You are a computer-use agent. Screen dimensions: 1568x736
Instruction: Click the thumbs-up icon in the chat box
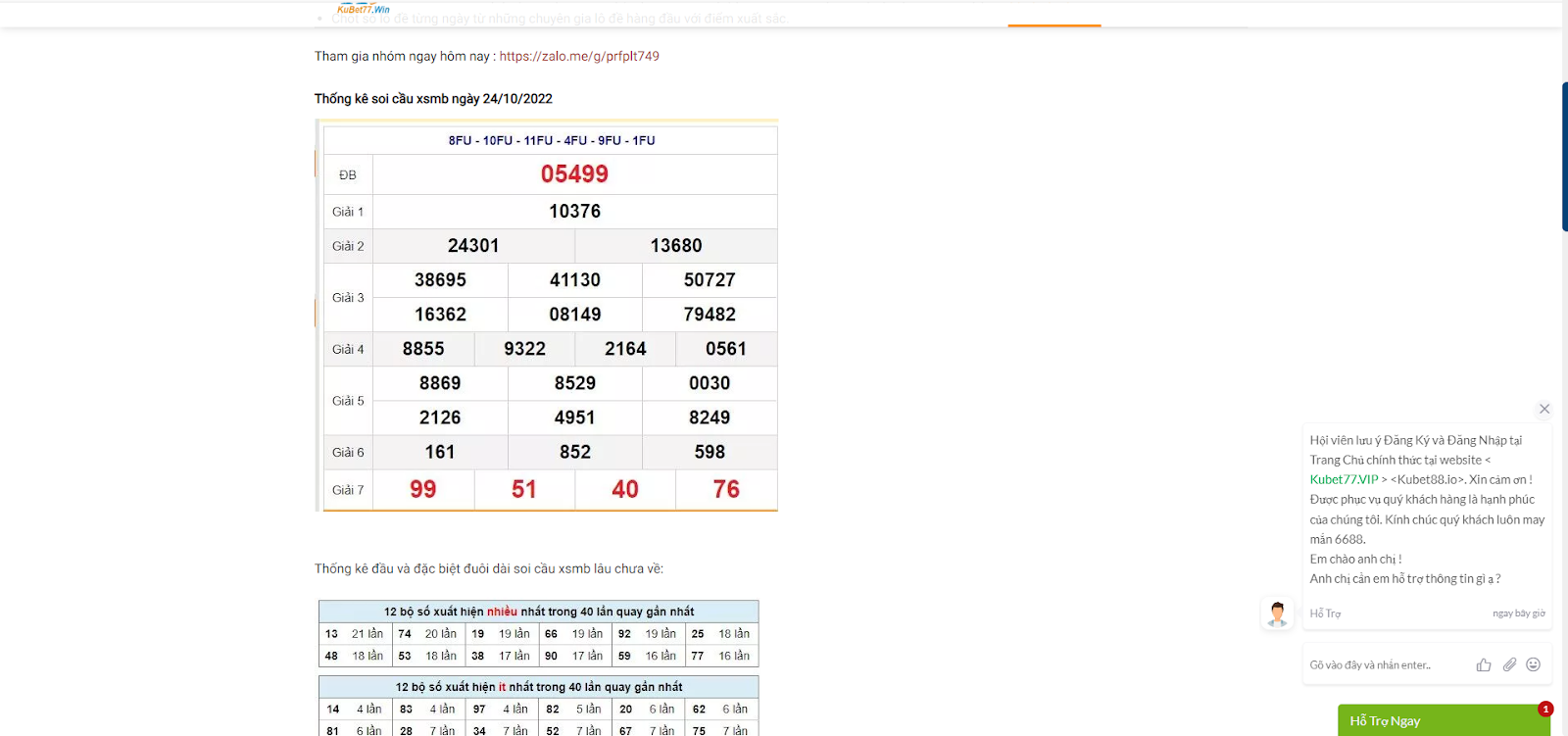coord(1484,664)
